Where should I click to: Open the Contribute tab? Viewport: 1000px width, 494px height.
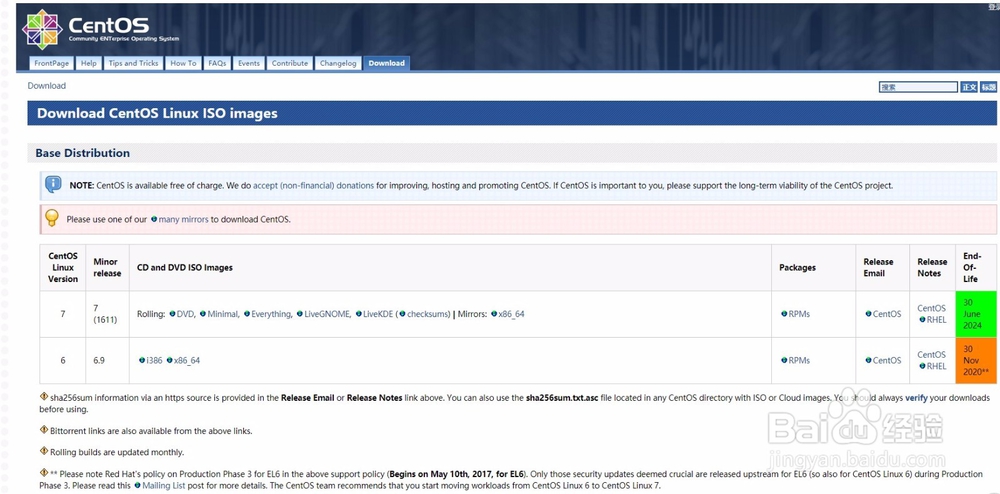point(290,63)
